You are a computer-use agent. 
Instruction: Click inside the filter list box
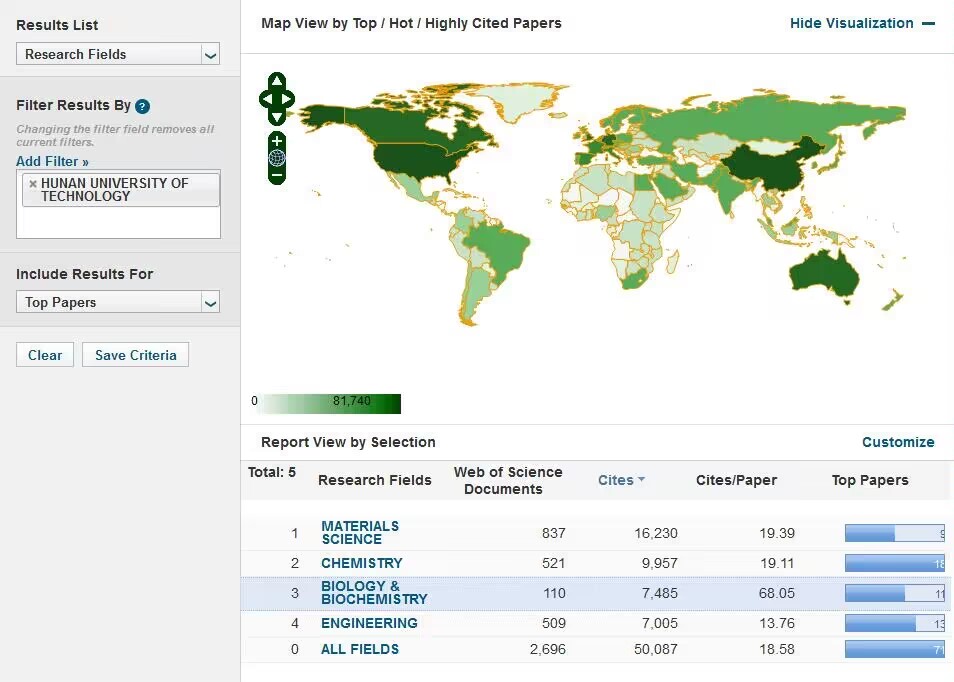tap(118, 222)
